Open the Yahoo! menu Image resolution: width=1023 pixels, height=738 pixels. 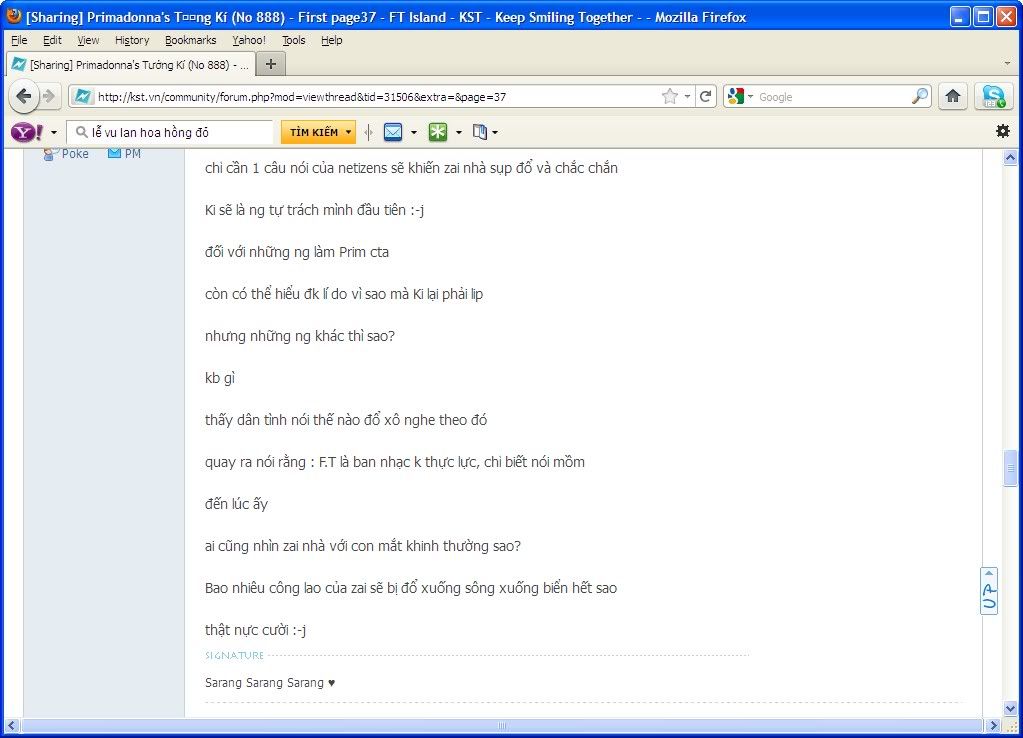pyautogui.click(x=249, y=40)
